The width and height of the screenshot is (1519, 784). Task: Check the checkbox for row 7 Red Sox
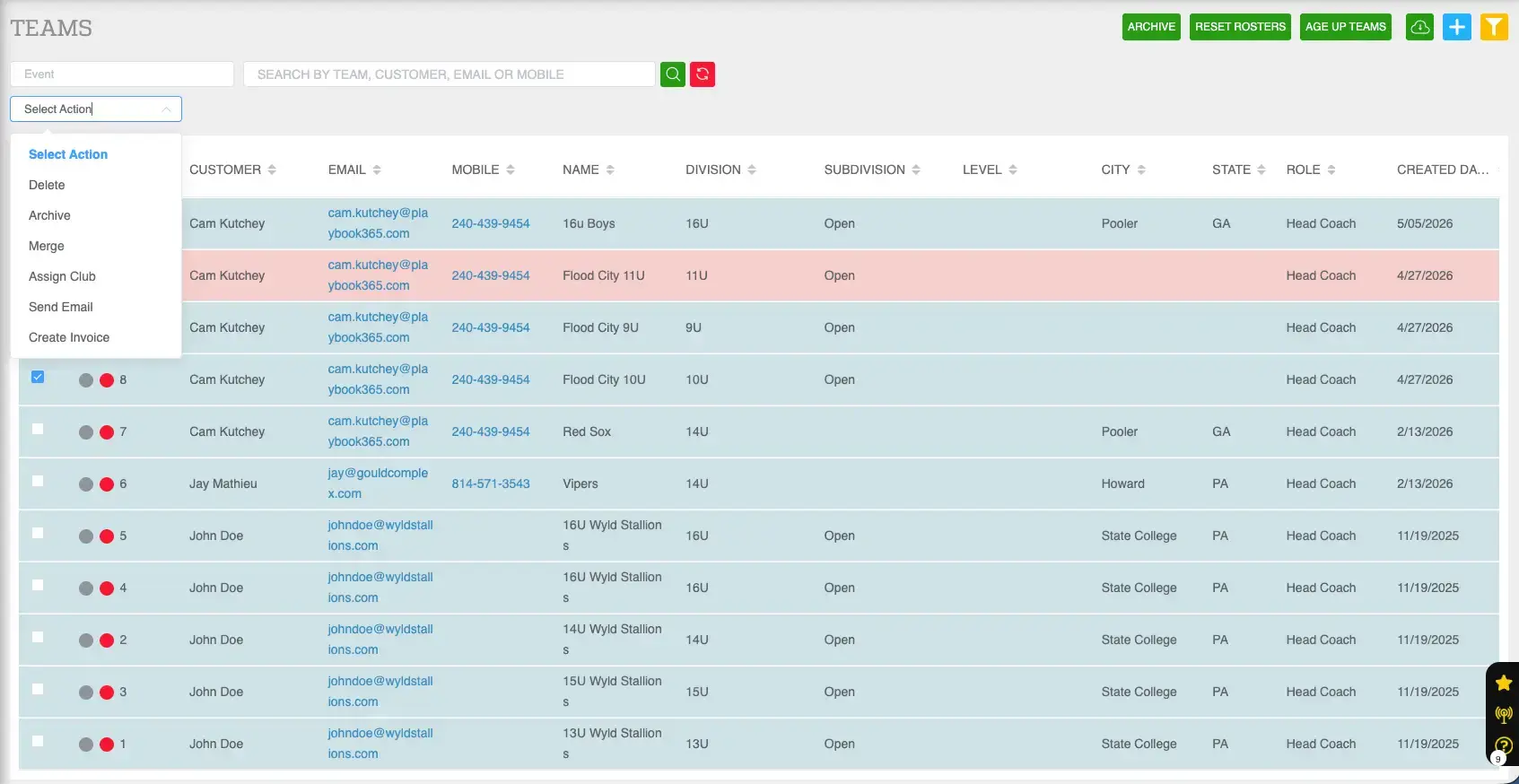pos(38,429)
